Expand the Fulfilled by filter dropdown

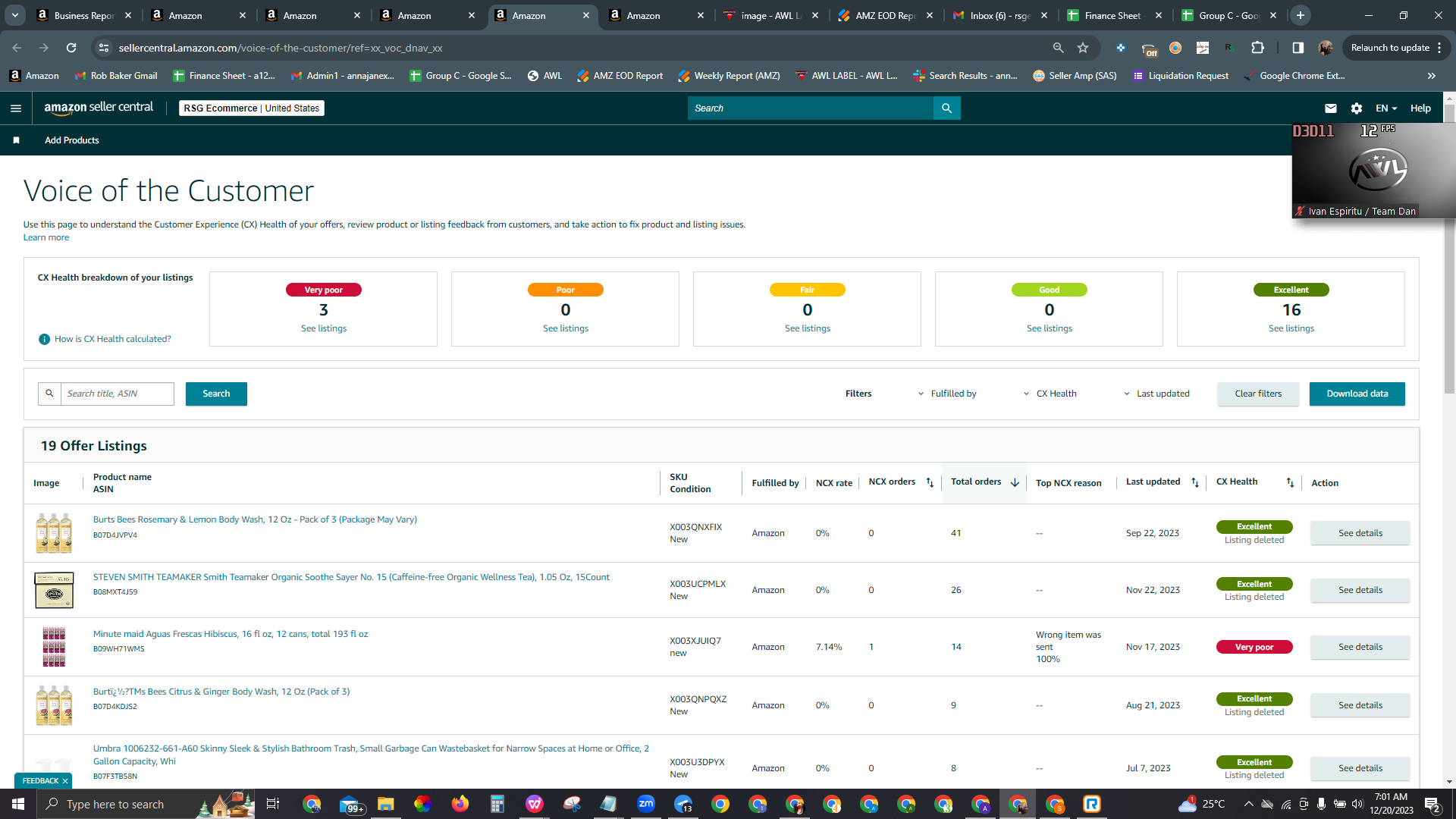pos(947,394)
